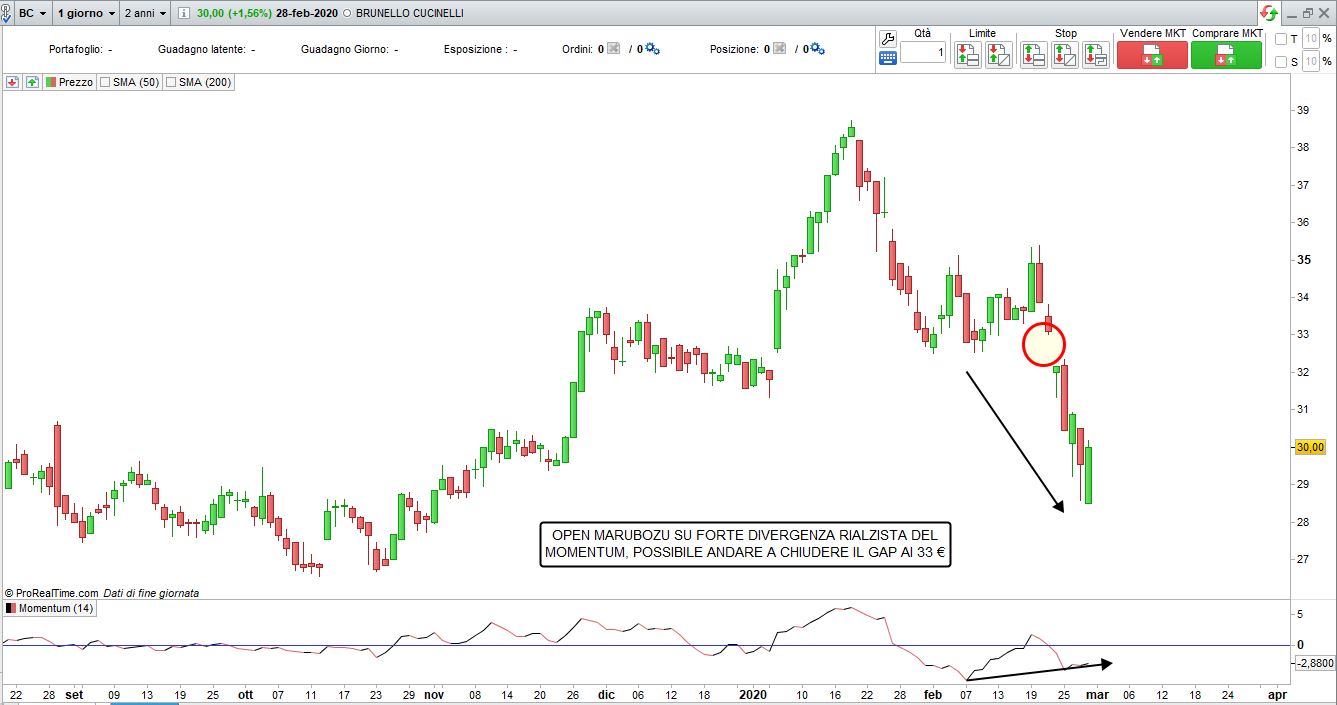
Task: Click the 'dic' month label on time axis
Action: click(606, 693)
